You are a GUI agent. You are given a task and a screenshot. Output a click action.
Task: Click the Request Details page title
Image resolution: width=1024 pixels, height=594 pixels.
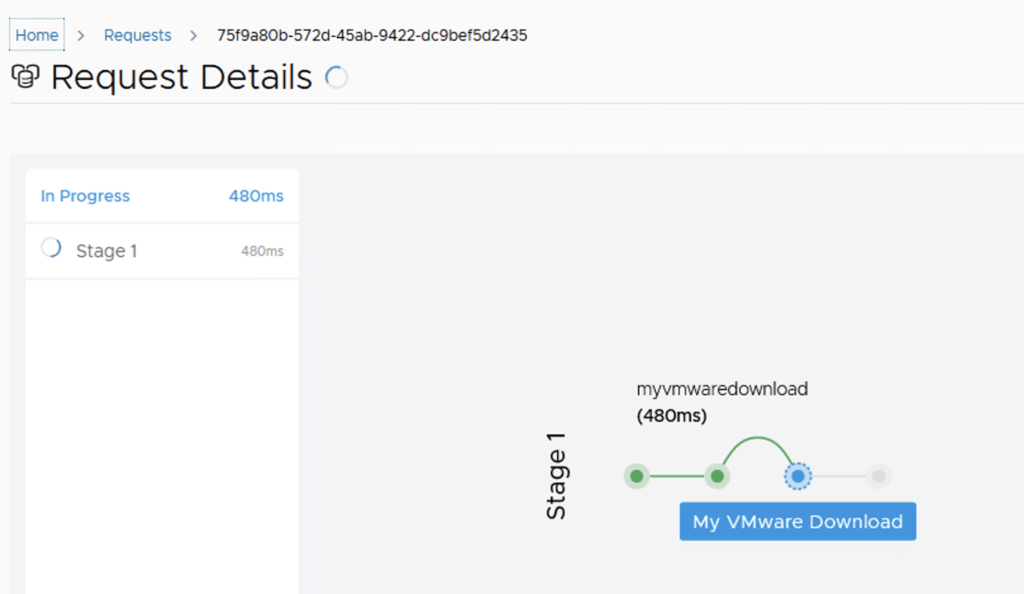tap(181, 77)
